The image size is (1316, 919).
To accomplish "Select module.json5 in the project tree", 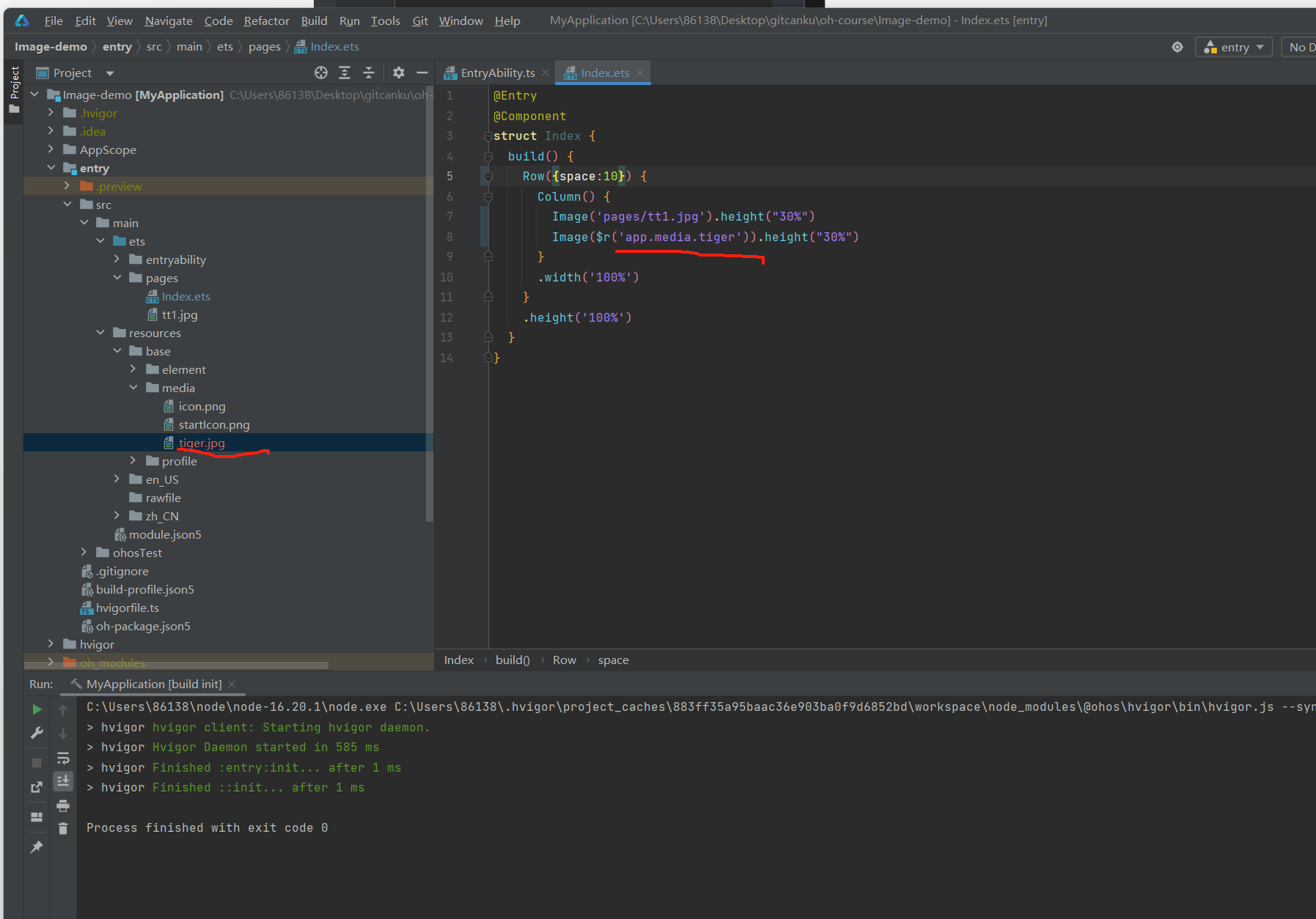I will [164, 534].
